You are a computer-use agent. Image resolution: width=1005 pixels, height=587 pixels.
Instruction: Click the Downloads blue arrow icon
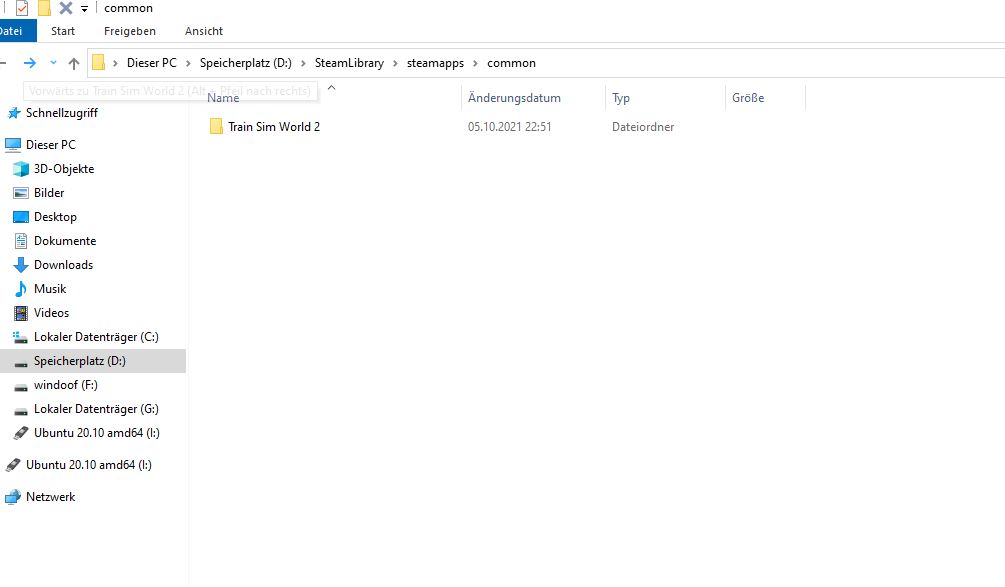21,265
